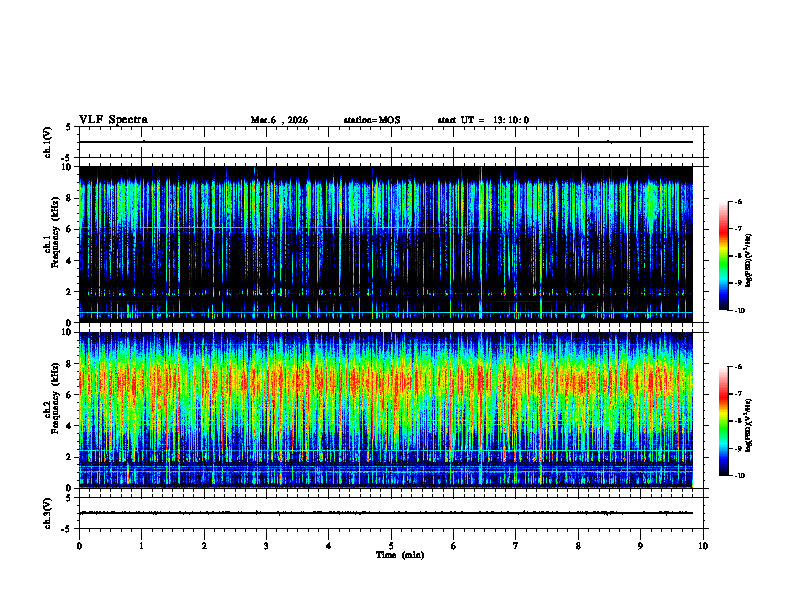
Task: Click the "-6" label on ch.1 color bar
Action: point(738,201)
